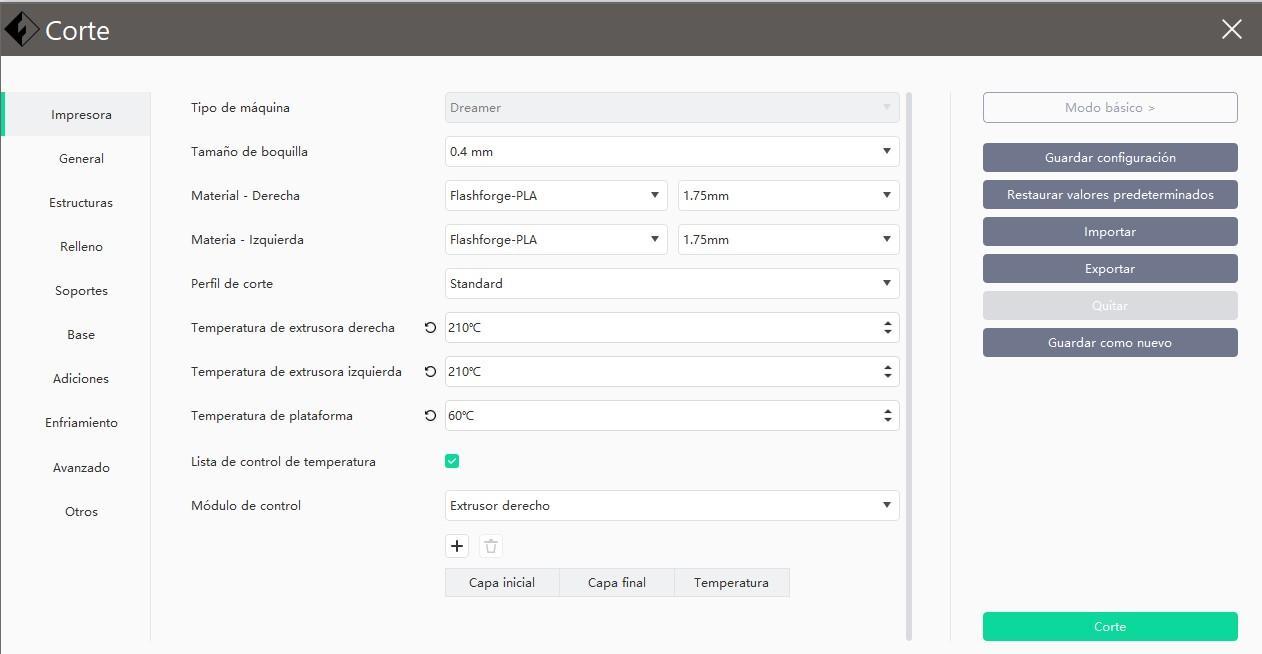This screenshot has width=1262, height=654.
Task: Open the Soportes settings tab
Action: (x=81, y=291)
